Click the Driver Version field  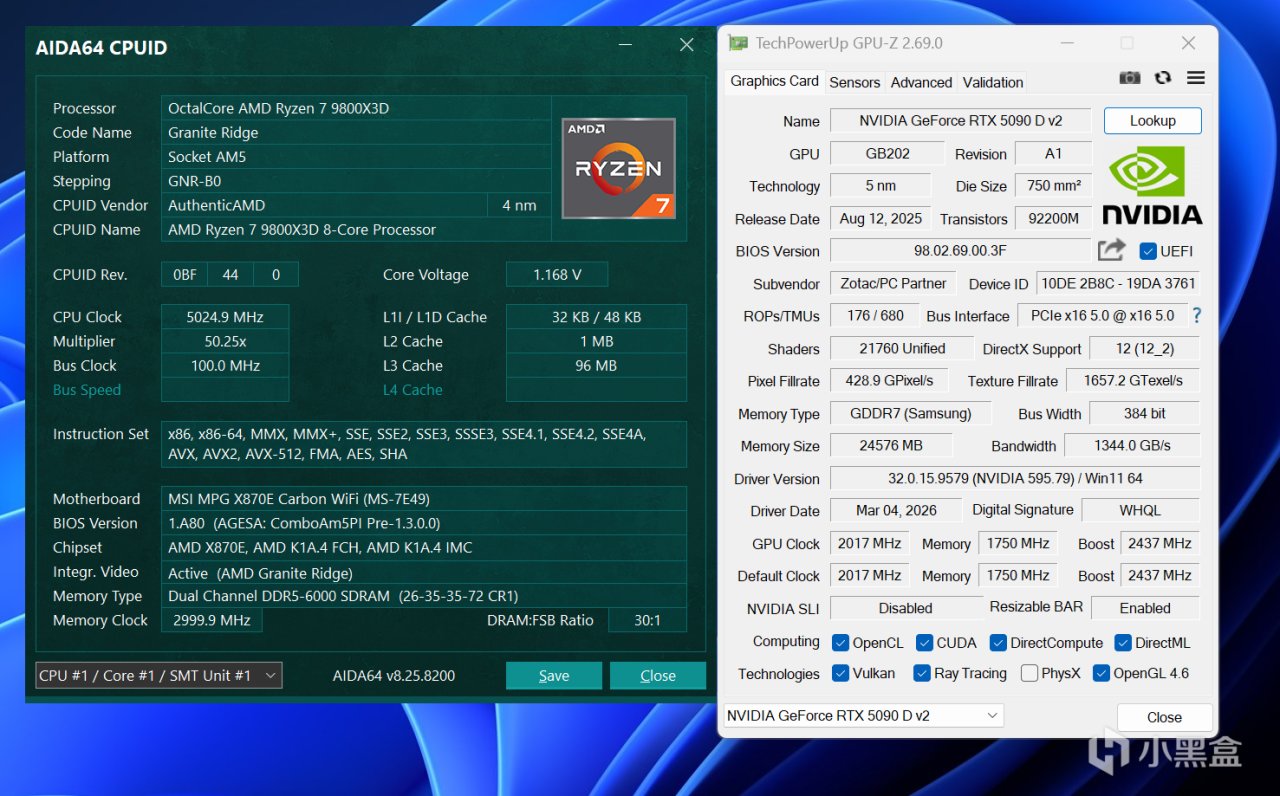1015,478
